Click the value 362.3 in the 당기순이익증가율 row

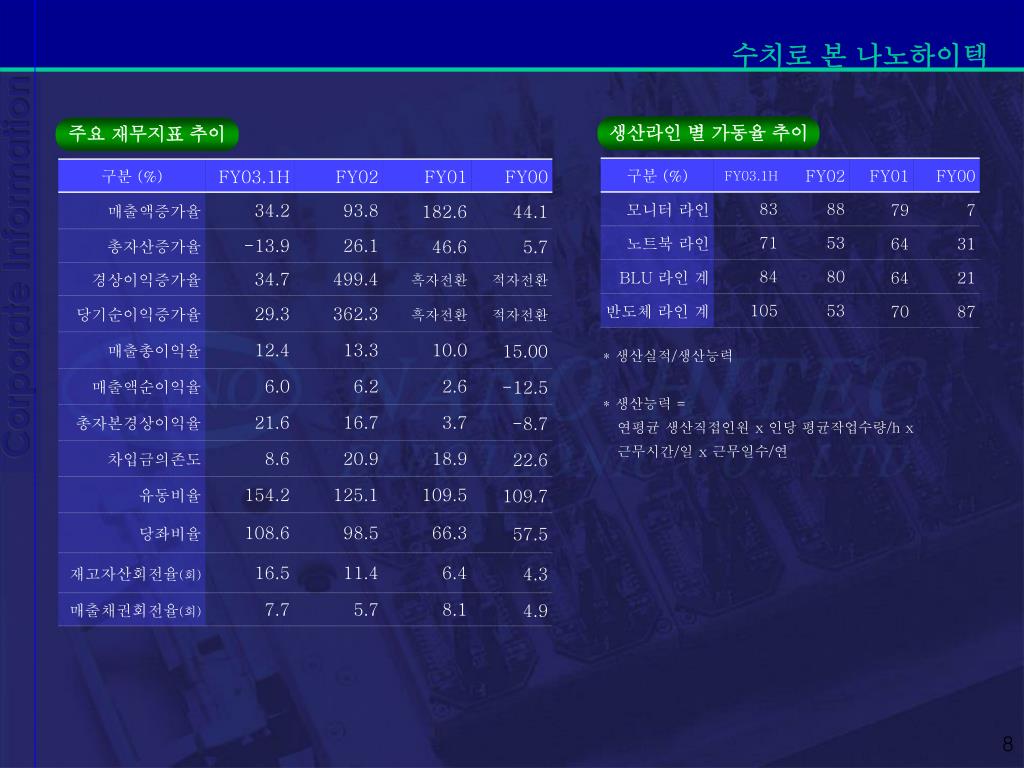pos(355,314)
